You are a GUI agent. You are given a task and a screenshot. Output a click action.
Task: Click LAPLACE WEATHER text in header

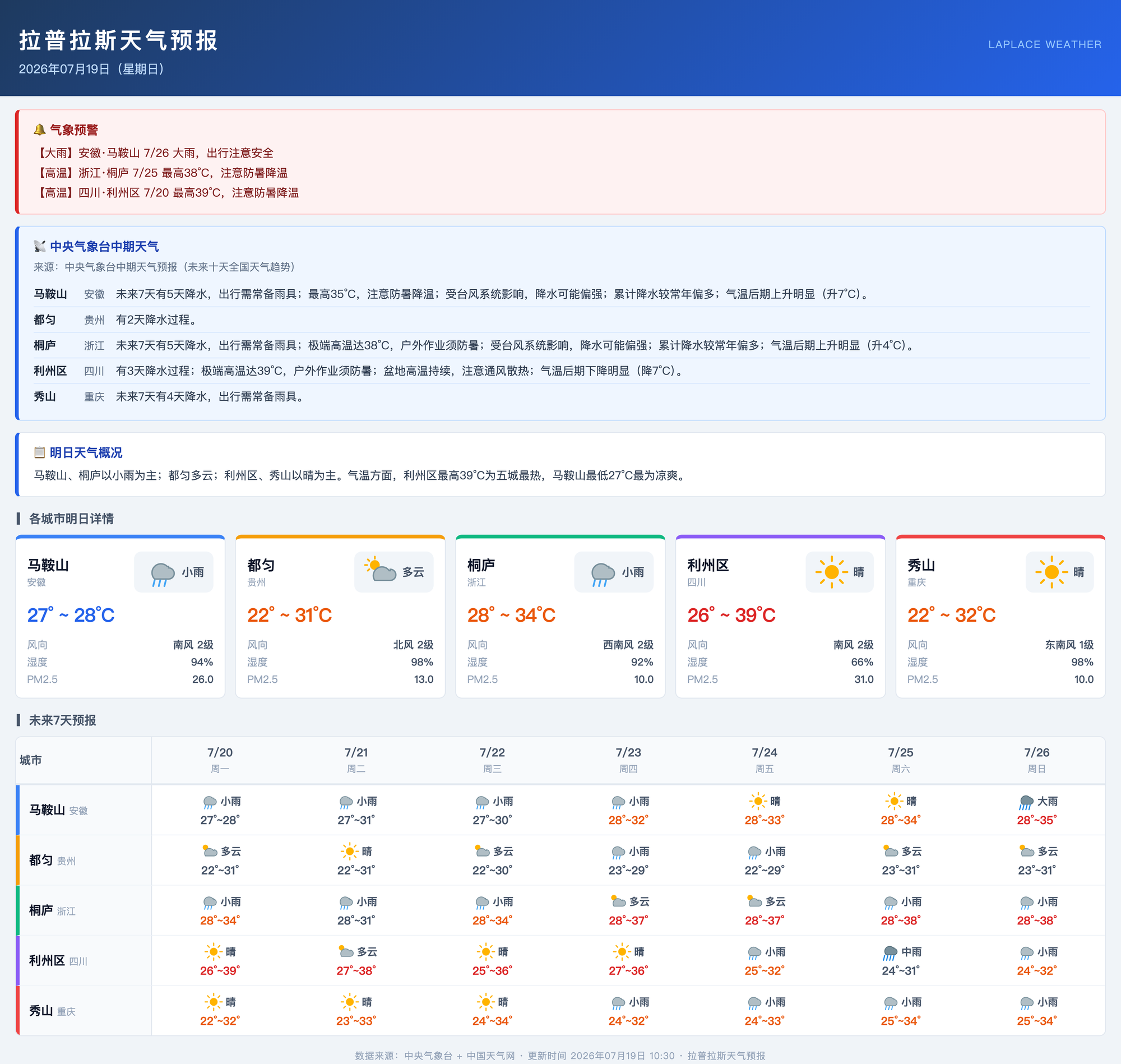(1045, 44)
